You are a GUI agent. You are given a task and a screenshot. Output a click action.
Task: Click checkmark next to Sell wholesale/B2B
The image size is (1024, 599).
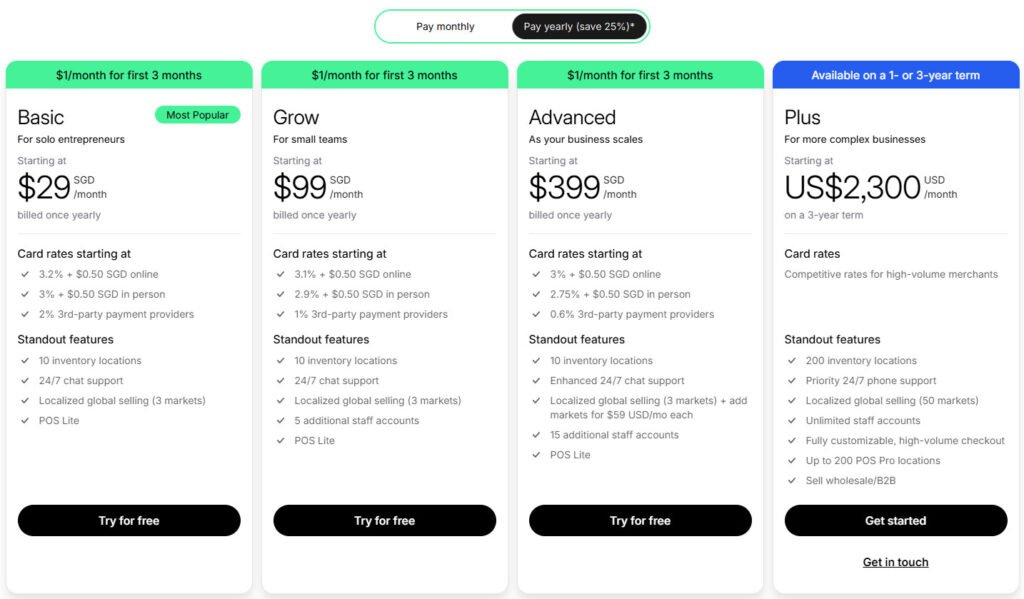tap(792, 481)
